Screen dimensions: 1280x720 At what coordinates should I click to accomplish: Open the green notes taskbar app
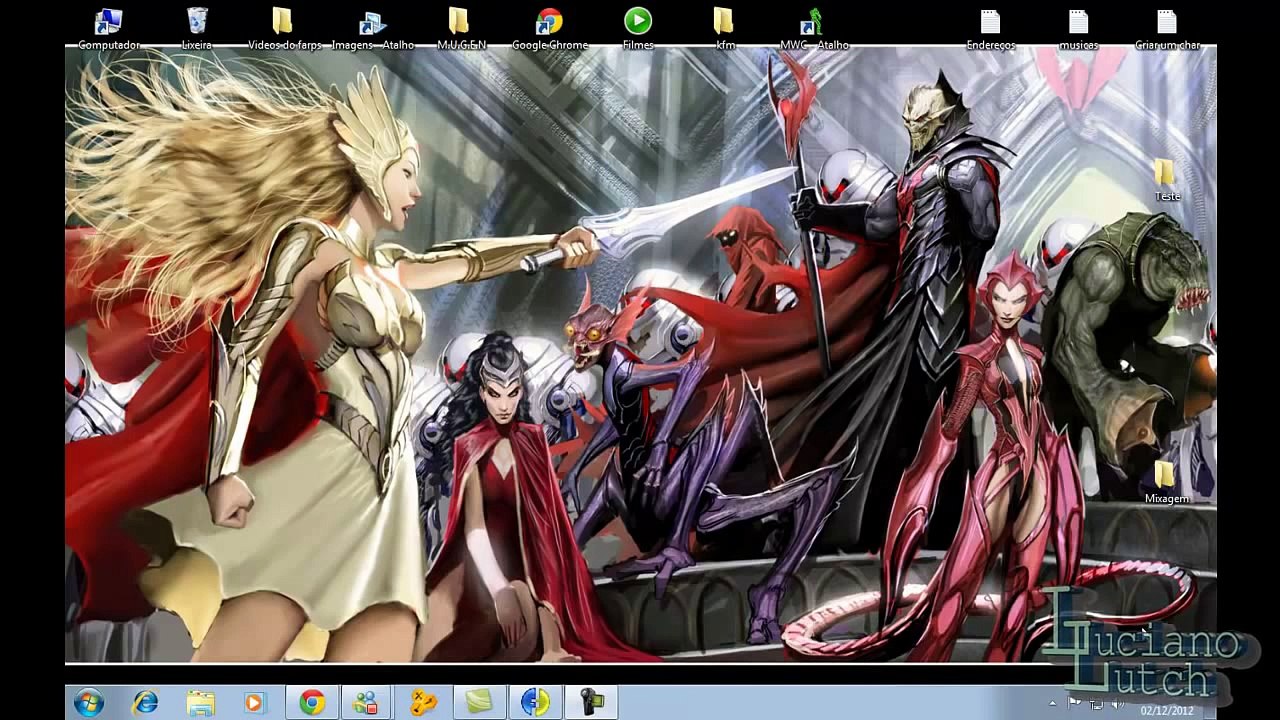point(479,703)
